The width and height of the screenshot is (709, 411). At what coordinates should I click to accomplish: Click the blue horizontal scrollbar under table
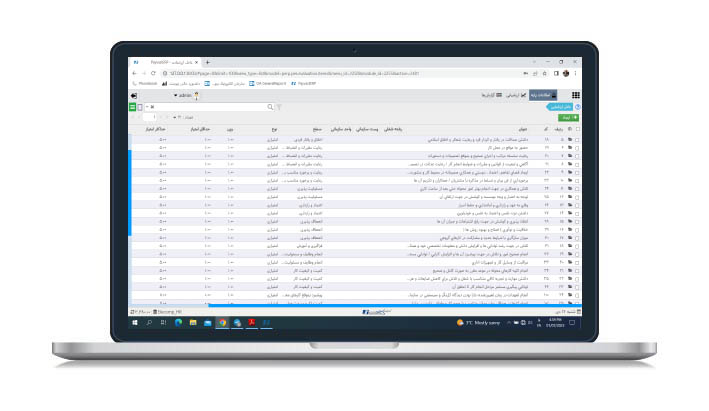click(x=394, y=306)
